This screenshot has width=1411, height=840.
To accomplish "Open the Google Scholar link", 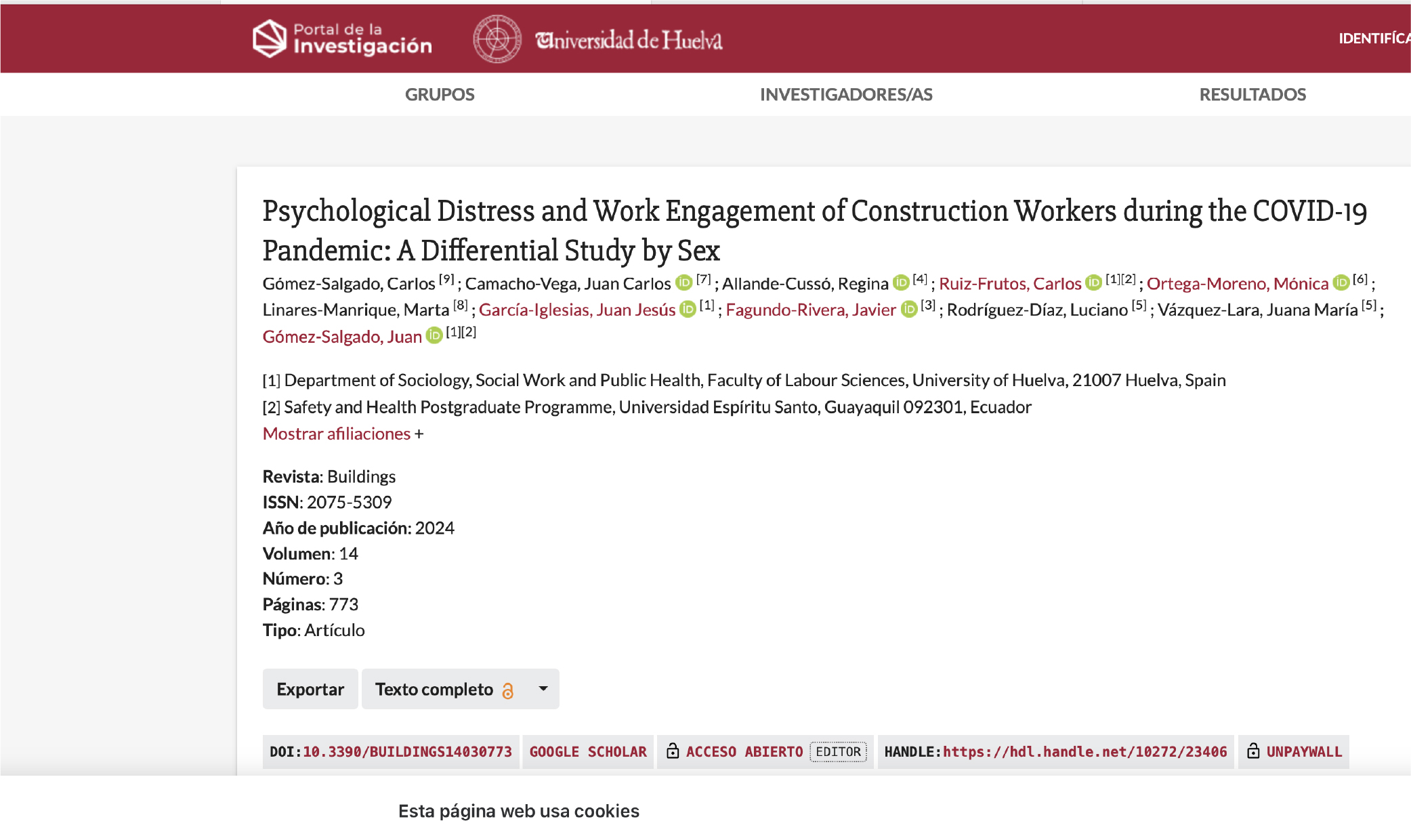I will pos(588,751).
